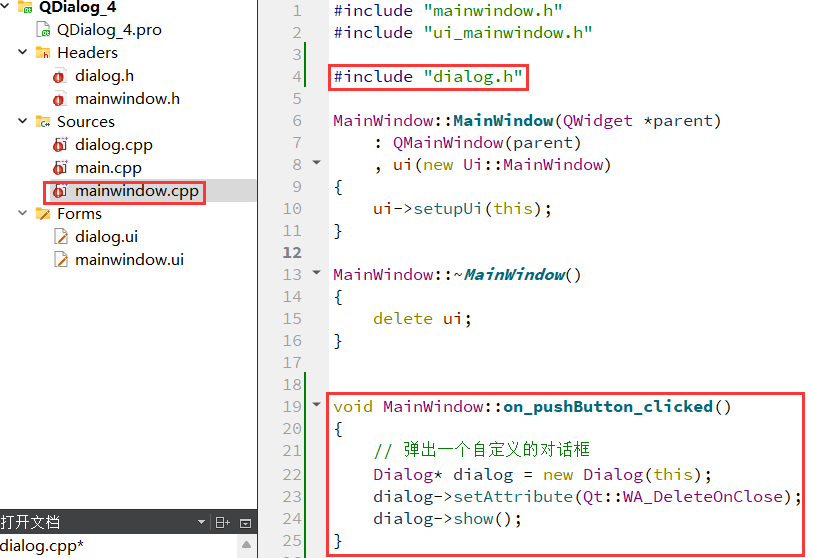Viewport: 813px width, 558px height.
Task: Split the open documents panel
Action: pyautogui.click(x=223, y=523)
